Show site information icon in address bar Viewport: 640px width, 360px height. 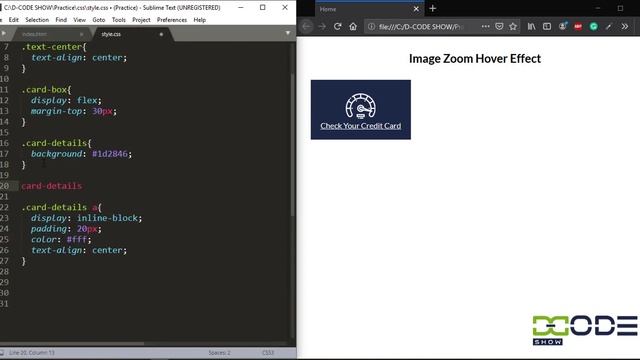click(x=371, y=27)
